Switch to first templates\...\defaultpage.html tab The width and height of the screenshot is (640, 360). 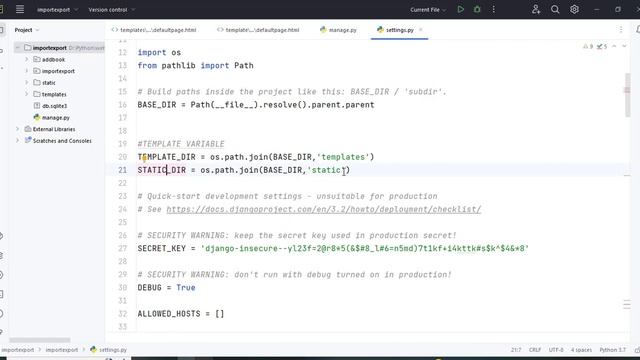(154, 30)
